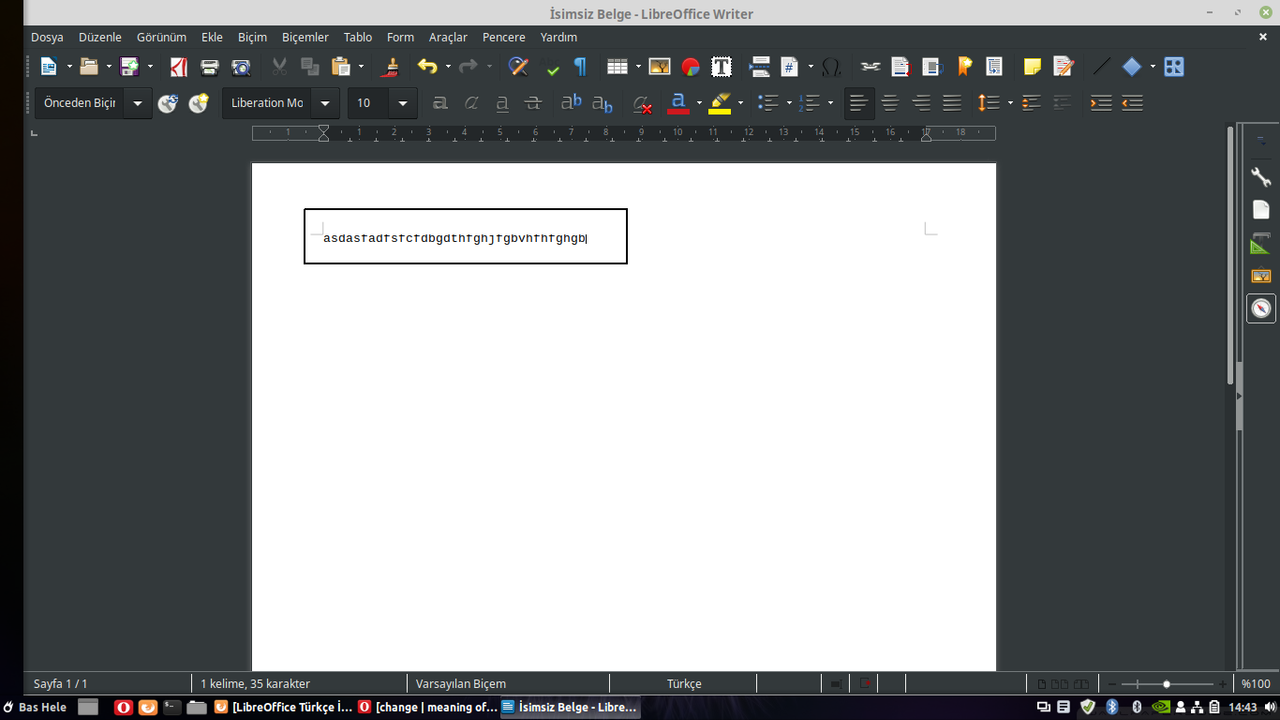Open the Biçim menu
Viewport: 1280px width, 720px height.
(x=252, y=37)
